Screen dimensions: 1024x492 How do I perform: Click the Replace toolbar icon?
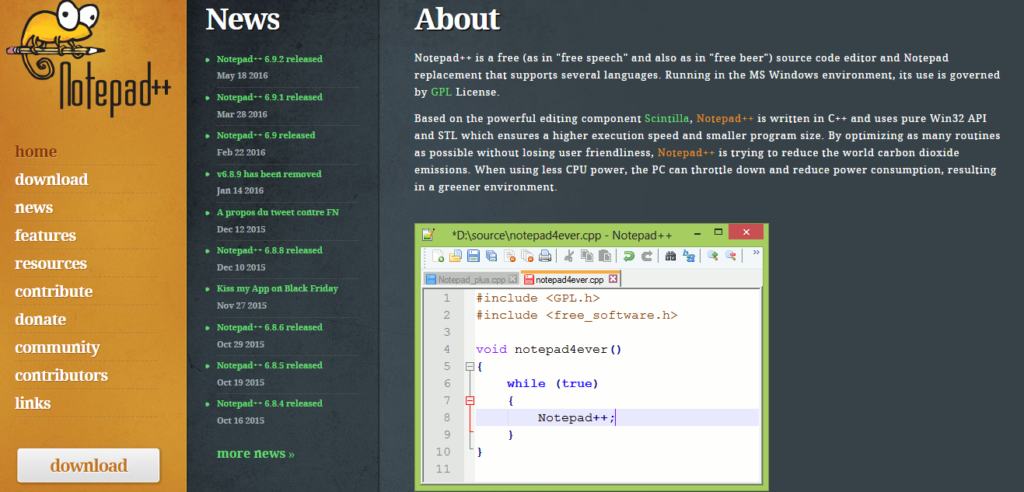coord(688,255)
